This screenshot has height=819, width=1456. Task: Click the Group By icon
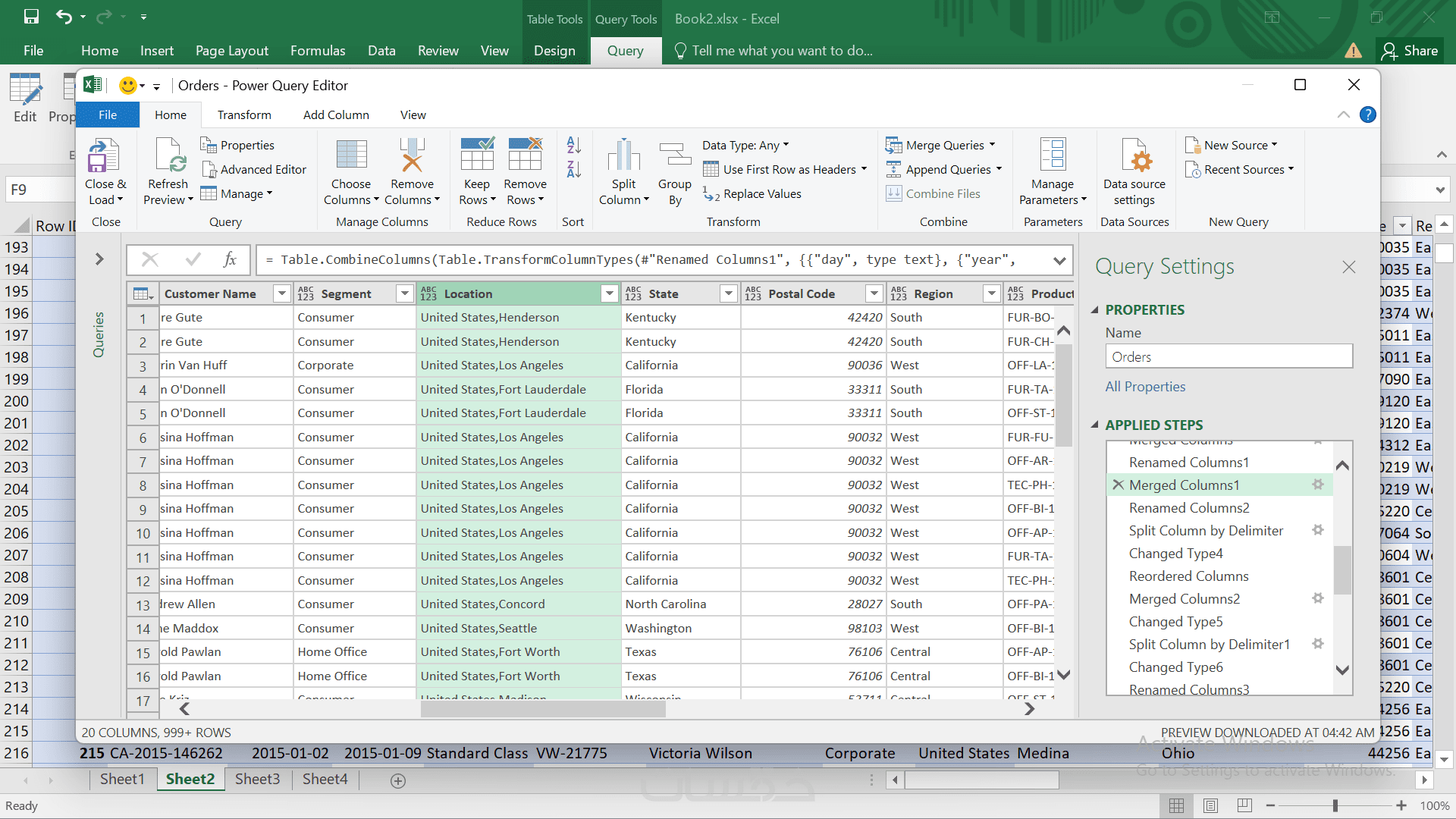tap(674, 157)
